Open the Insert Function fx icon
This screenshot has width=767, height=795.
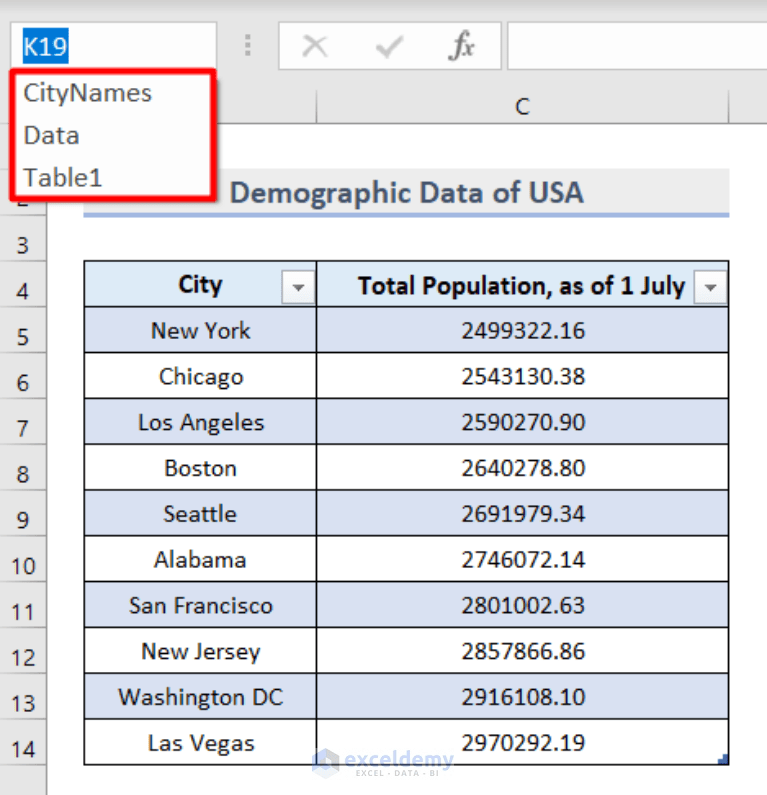pyautogui.click(x=461, y=46)
